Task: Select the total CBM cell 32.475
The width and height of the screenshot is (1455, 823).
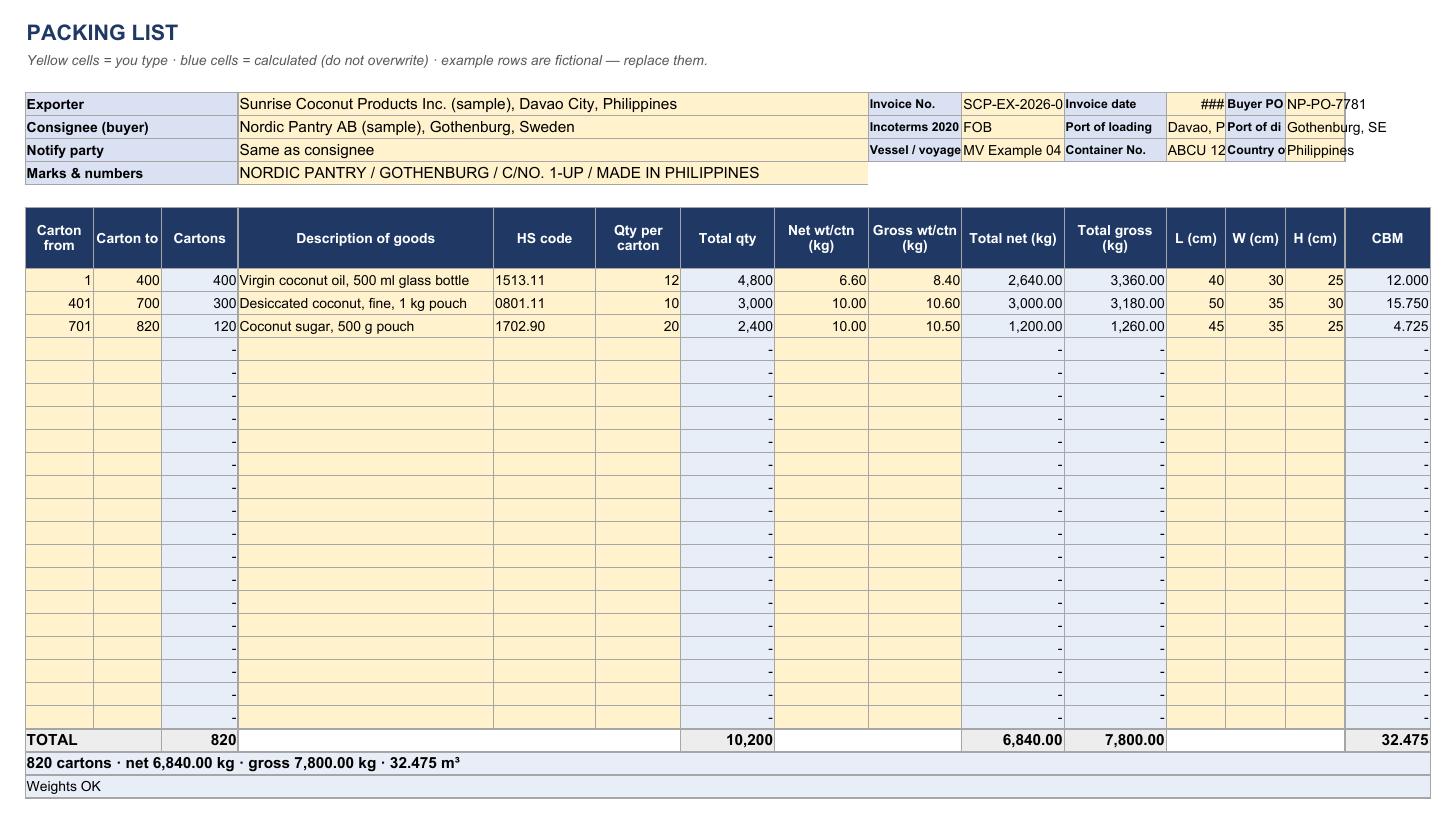Action: 1388,741
